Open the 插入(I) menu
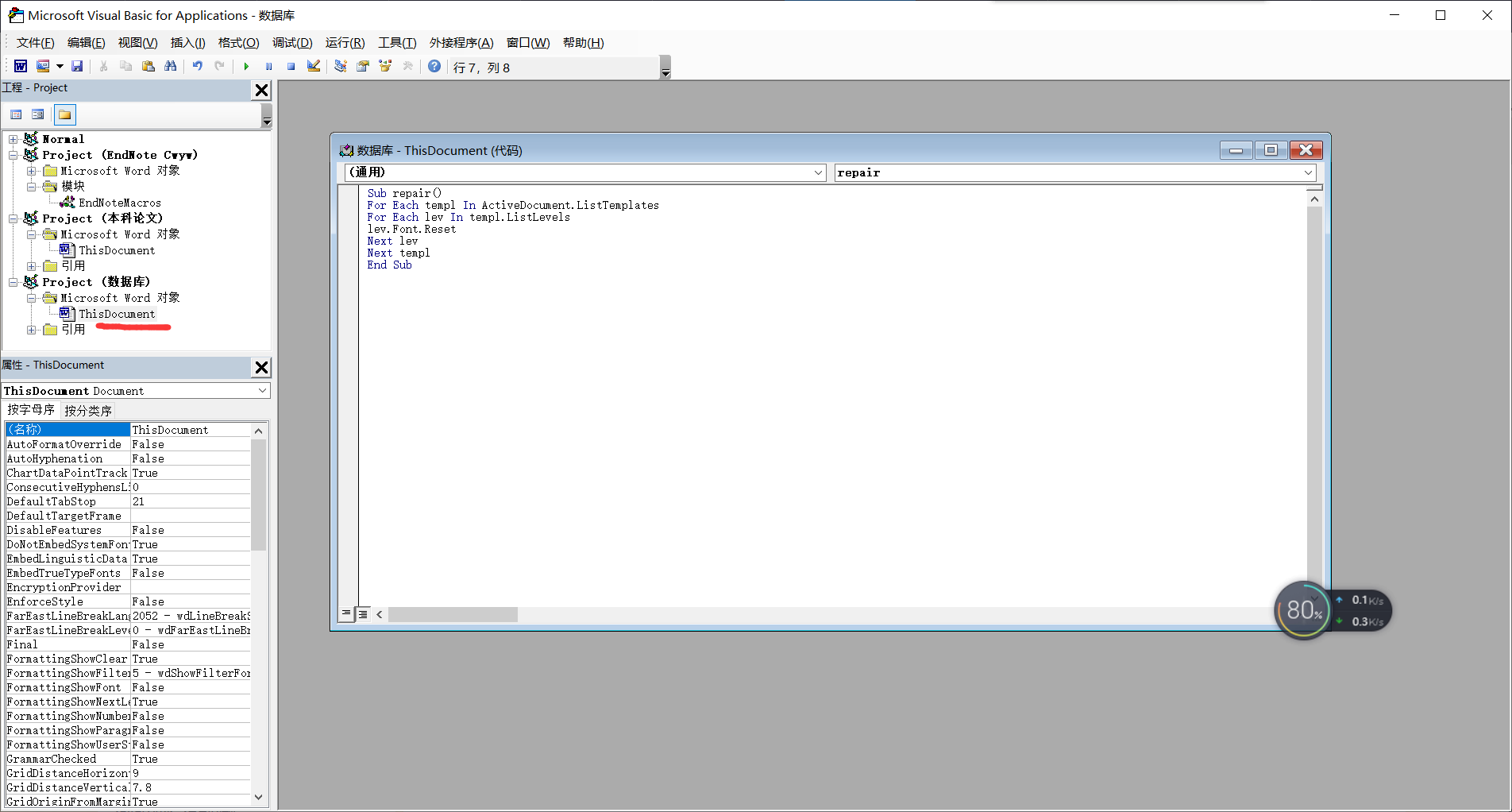The width and height of the screenshot is (1512, 812). 187,43
